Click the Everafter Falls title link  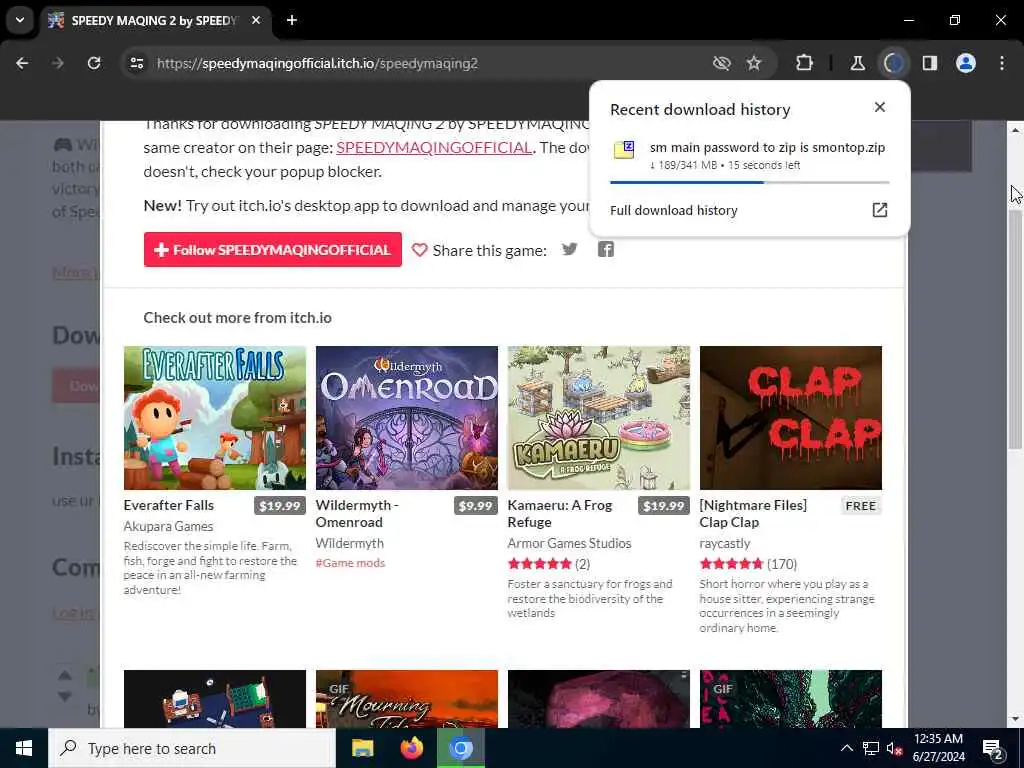168,505
